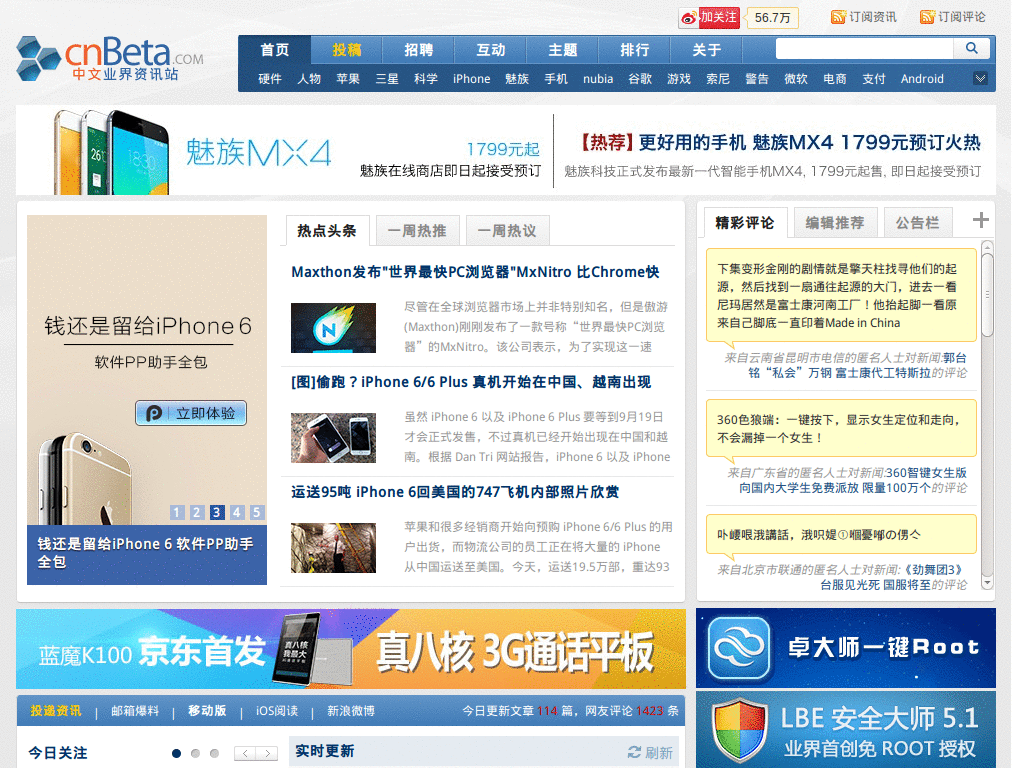The width and height of the screenshot is (1024, 768).
Task: Open the 订阅评论 link text
Action: [x=962, y=17]
